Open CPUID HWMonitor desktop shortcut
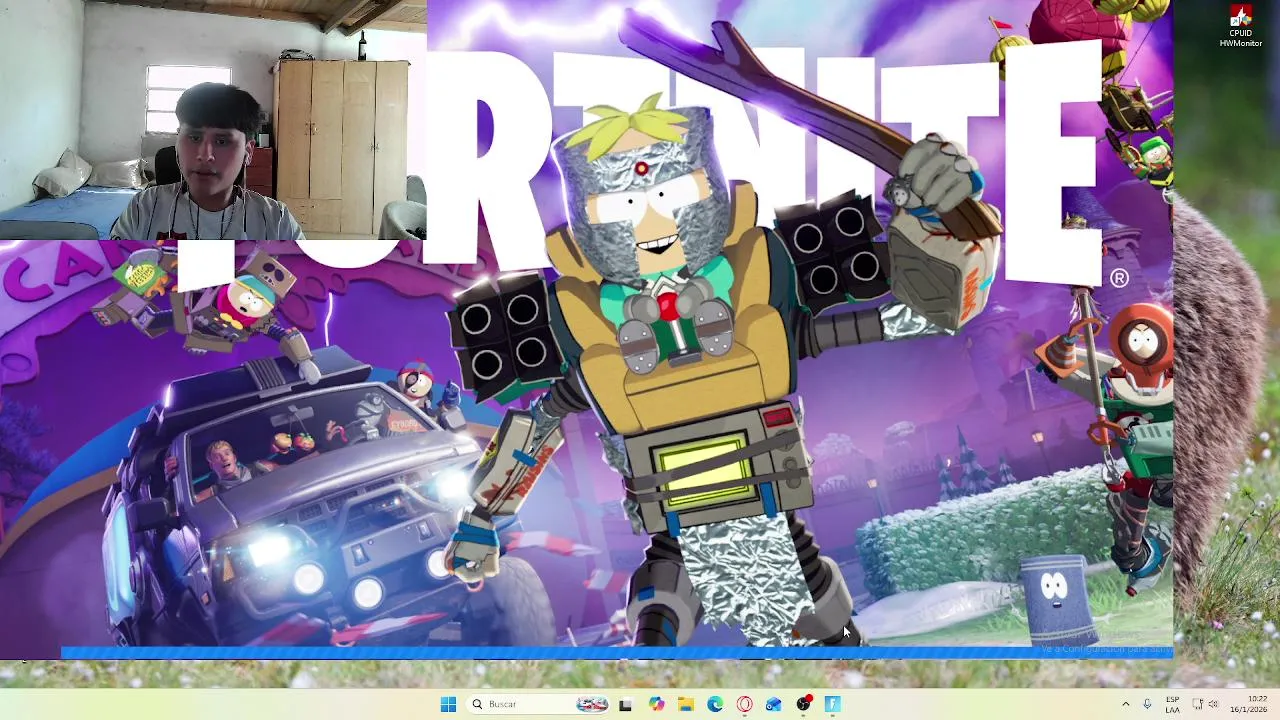The width and height of the screenshot is (1280, 720). coord(1240,26)
